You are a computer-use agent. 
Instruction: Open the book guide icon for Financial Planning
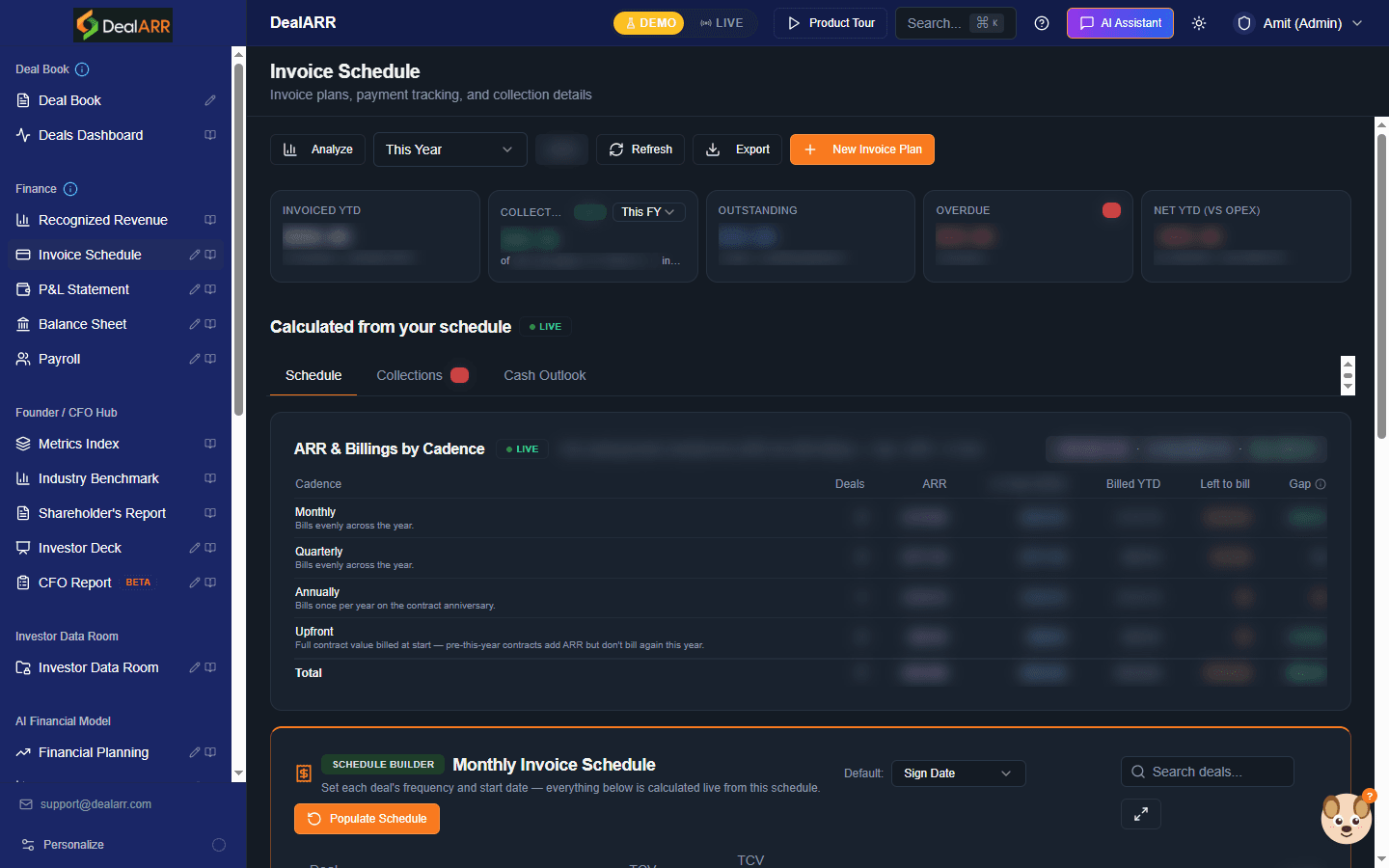click(x=210, y=752)
